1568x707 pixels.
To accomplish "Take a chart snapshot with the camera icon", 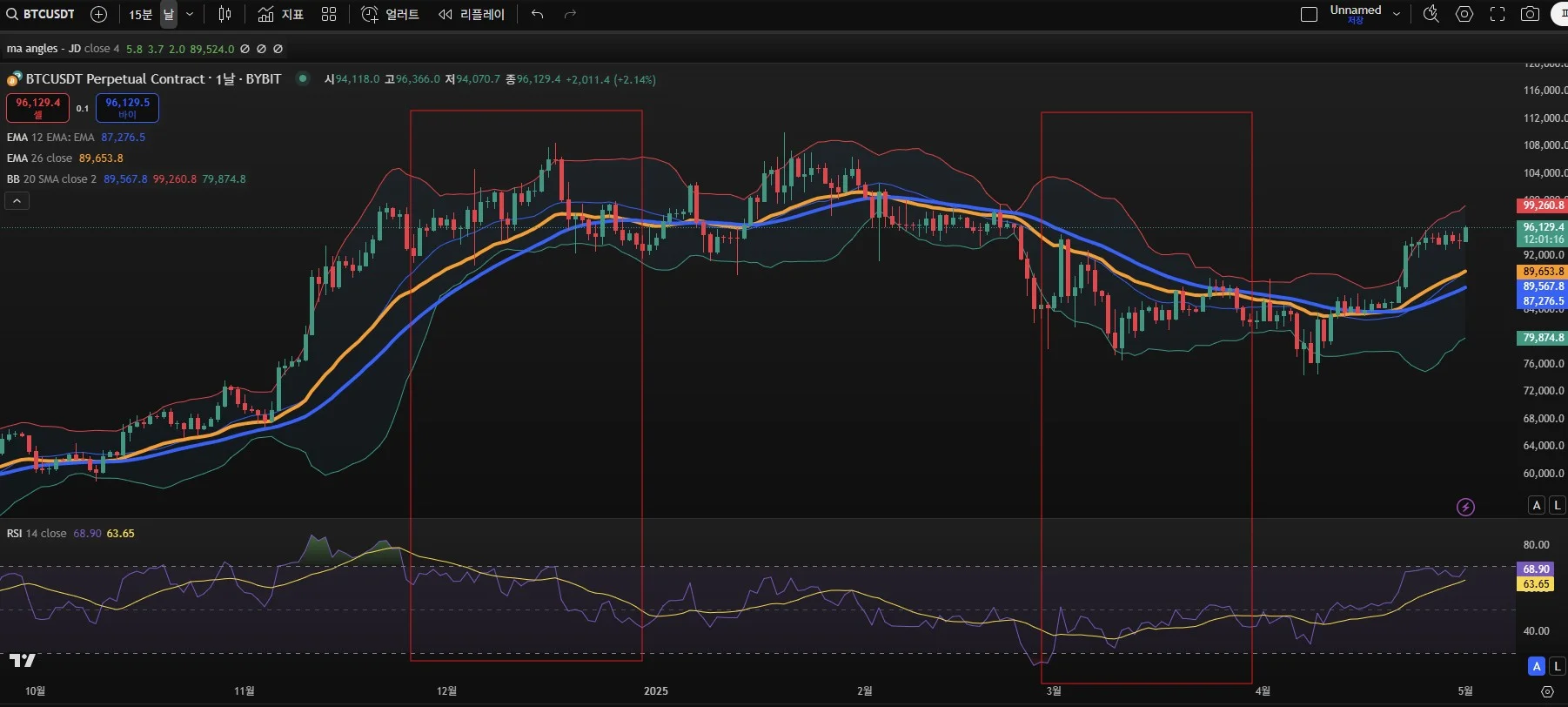I will 1530,14.
